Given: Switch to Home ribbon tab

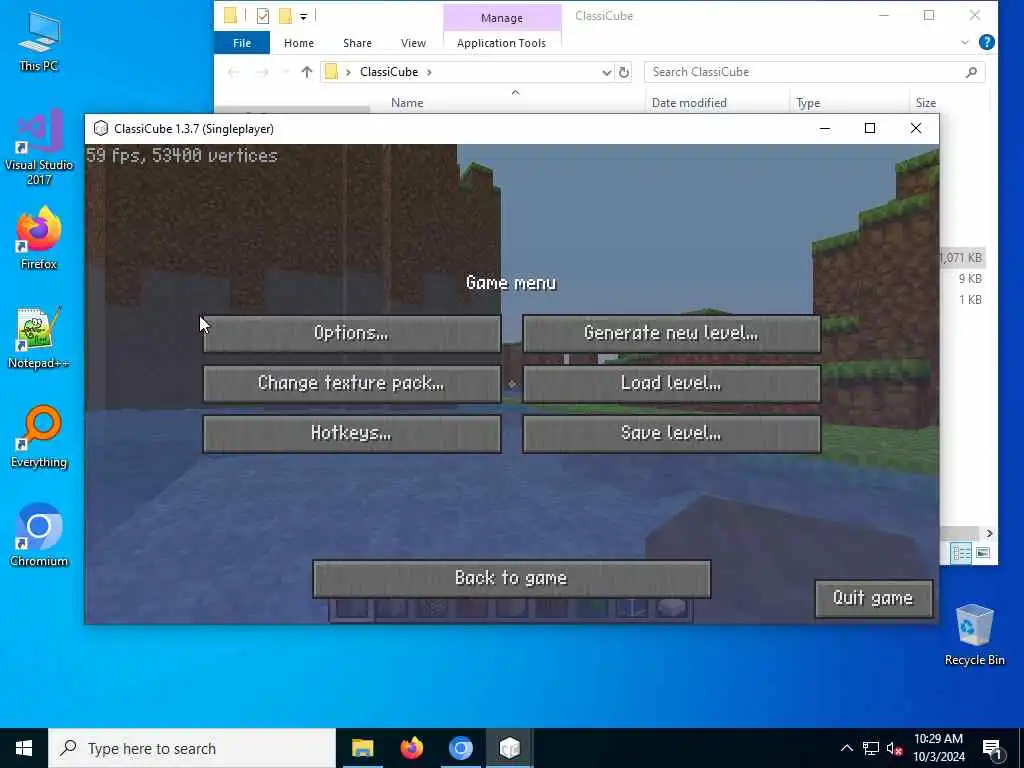Looking at the screenshot, I should click(x=299, y=42).
